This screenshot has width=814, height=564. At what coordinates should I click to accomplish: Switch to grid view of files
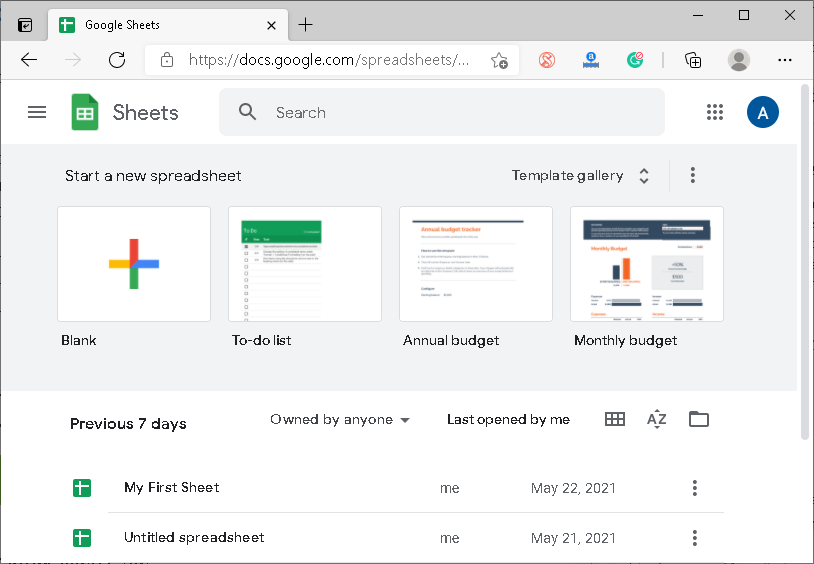click(x=615, y=419)
